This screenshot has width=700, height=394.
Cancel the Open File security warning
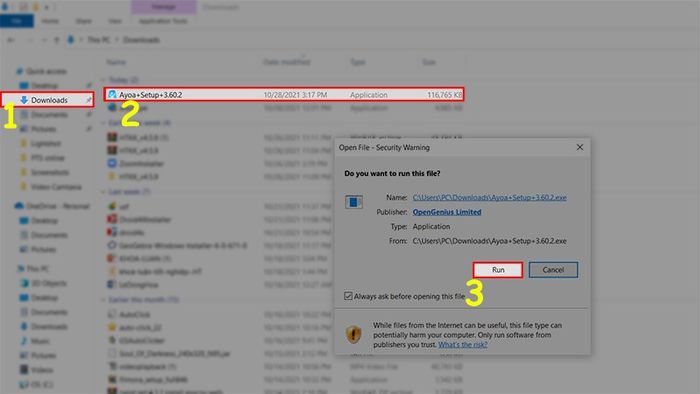tap(553, 270)
